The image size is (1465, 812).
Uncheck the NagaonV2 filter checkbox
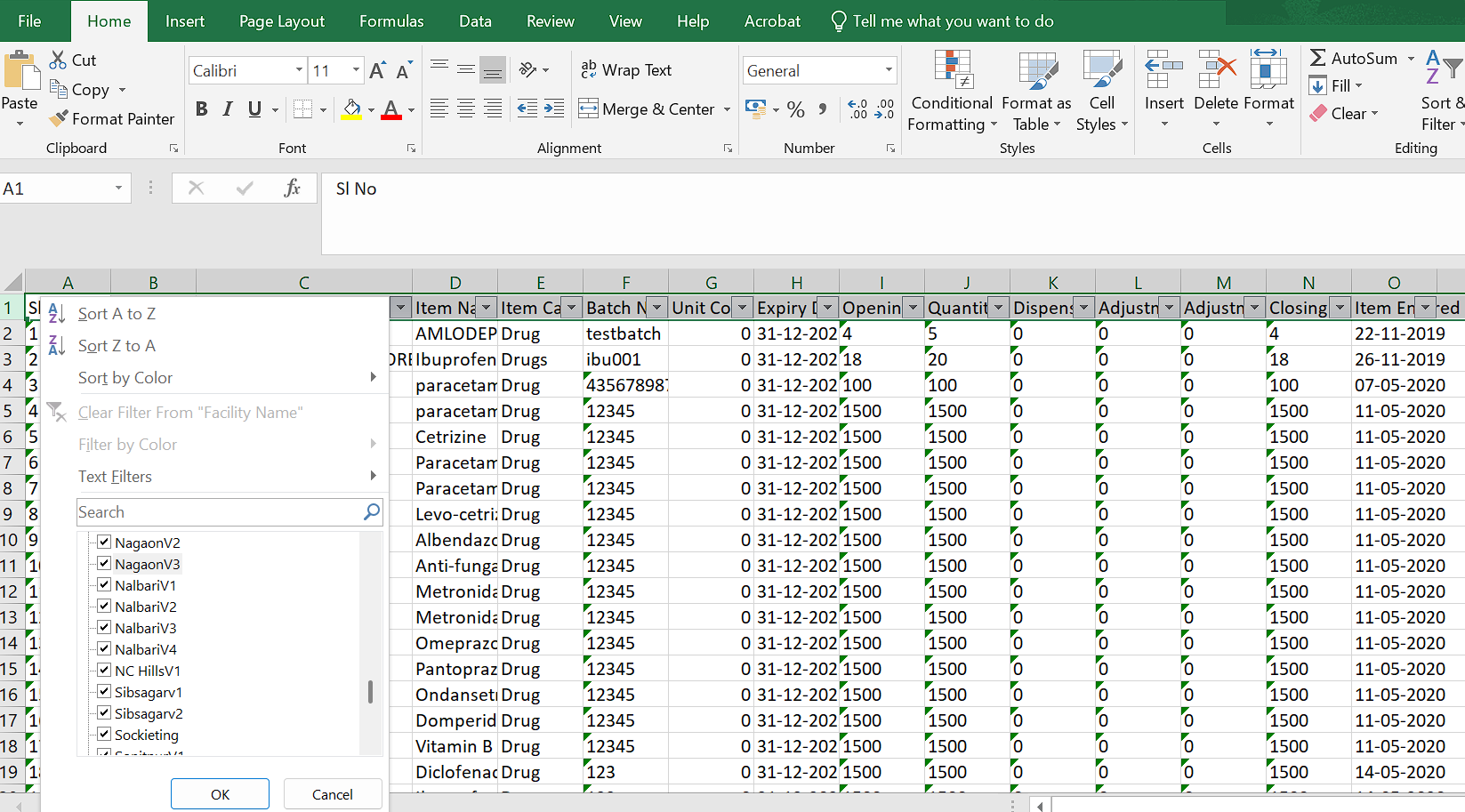tap(104, 543)
